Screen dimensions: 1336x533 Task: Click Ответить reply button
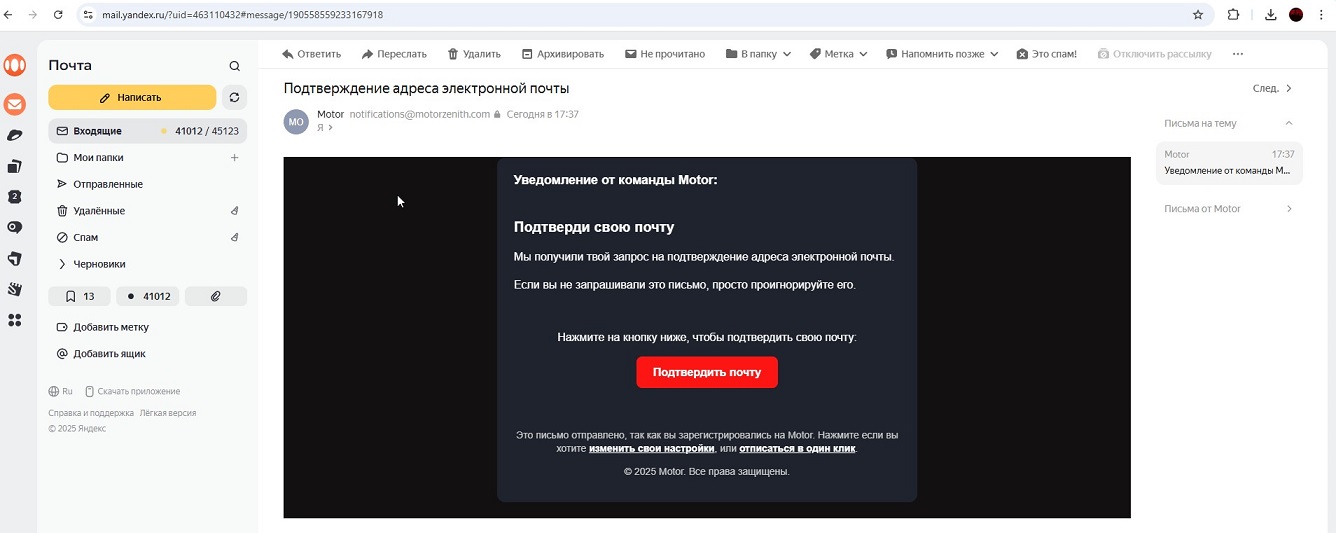click(x=311, y=54)
